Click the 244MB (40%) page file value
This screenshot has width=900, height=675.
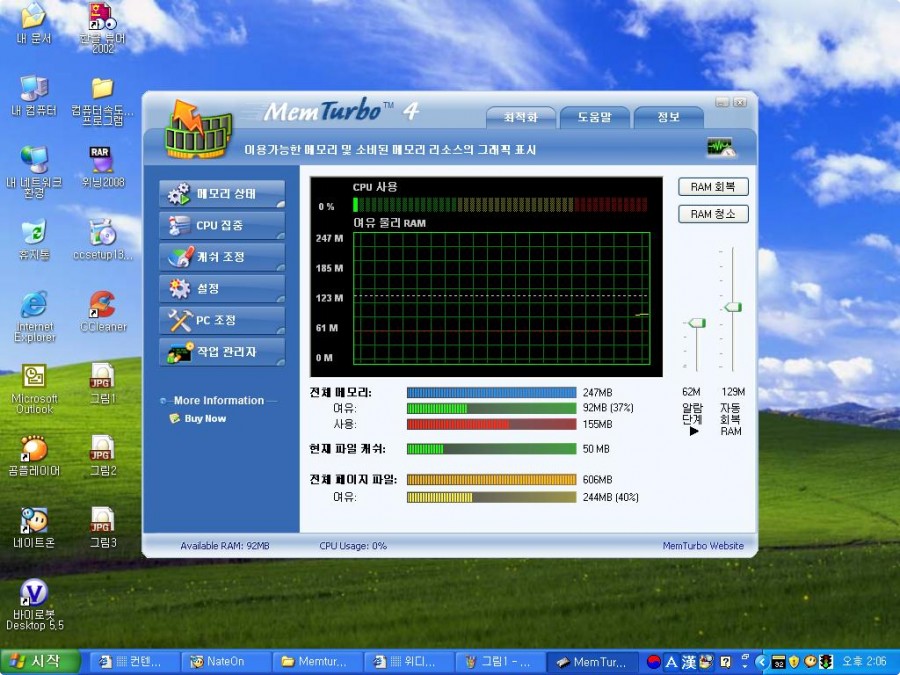coord(610,497)
